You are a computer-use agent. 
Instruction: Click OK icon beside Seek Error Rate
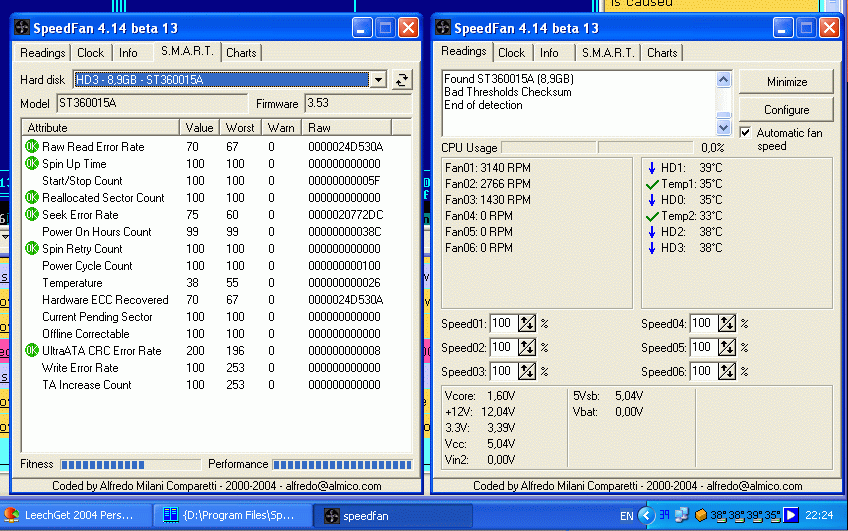point(32,214)
